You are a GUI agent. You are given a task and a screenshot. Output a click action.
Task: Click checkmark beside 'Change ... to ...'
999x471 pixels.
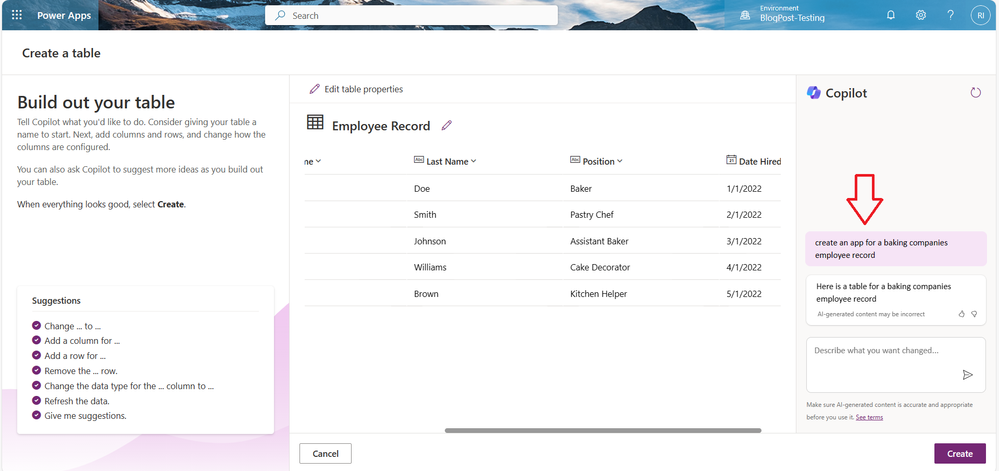[36, 326]
